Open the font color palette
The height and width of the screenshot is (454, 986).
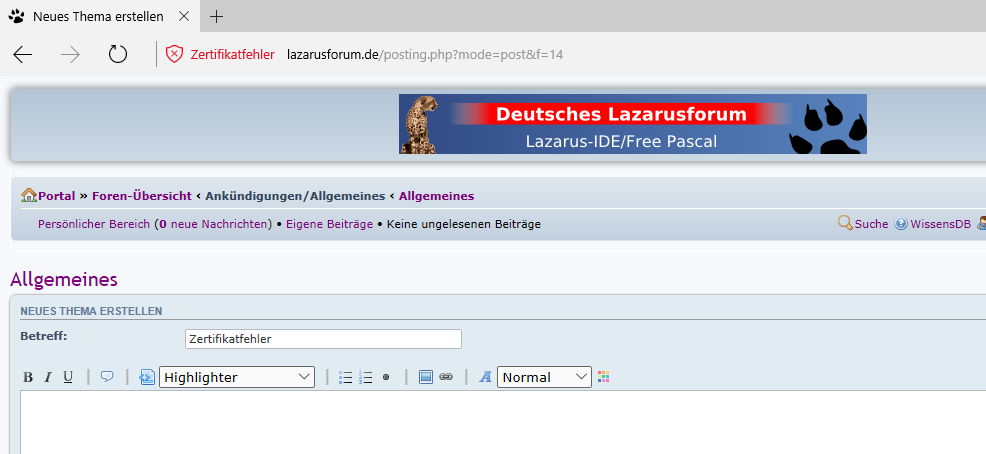pyautogui.click(x=603, y=377)
